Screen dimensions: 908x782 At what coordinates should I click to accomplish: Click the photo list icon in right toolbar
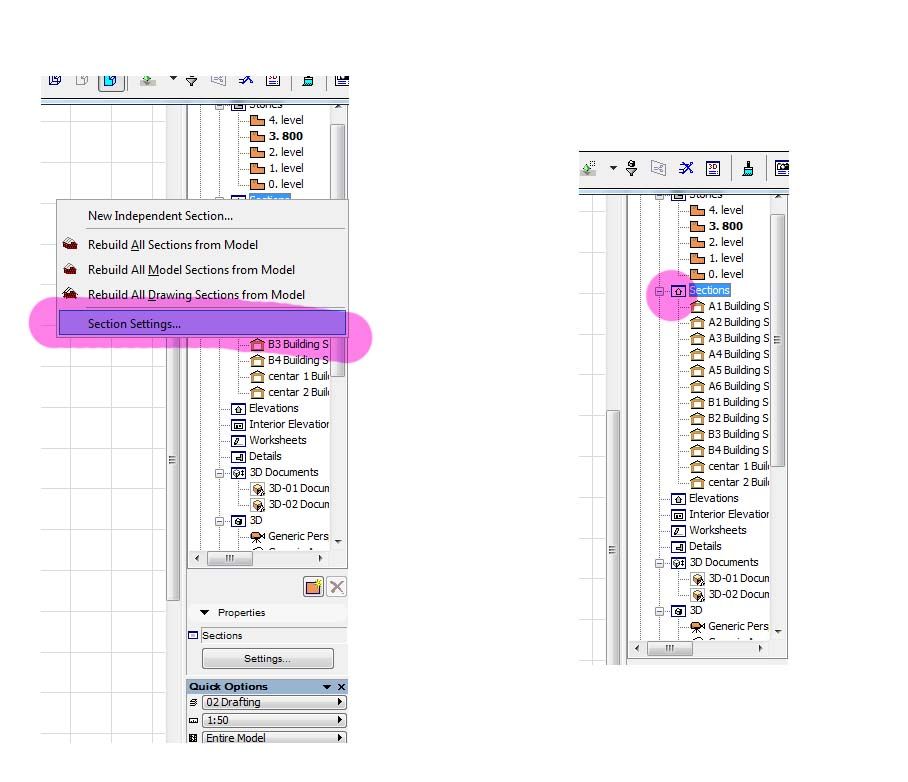(782, 169)
